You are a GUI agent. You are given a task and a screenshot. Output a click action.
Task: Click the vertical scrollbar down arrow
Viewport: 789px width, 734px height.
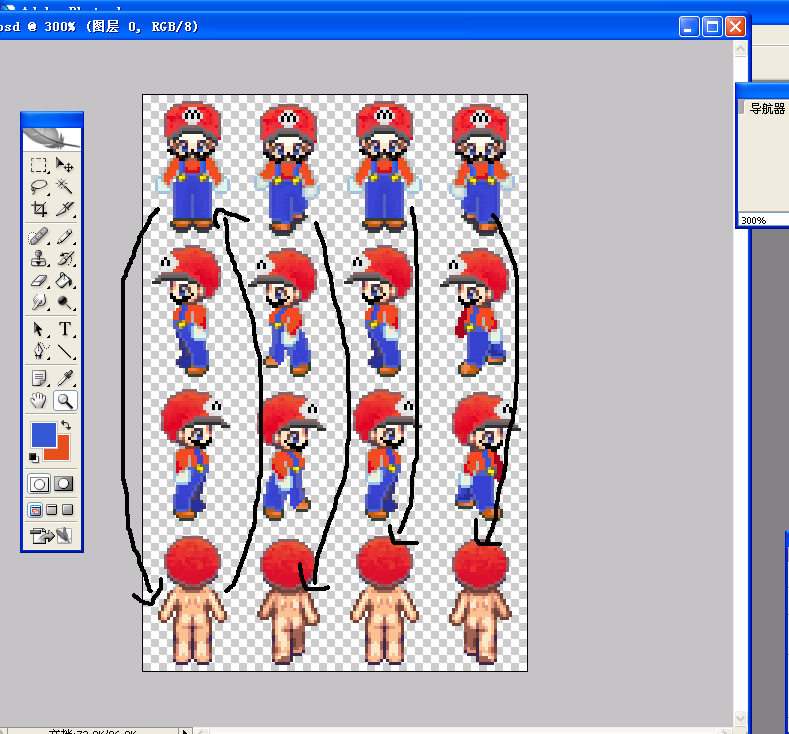tap(740, 718)
